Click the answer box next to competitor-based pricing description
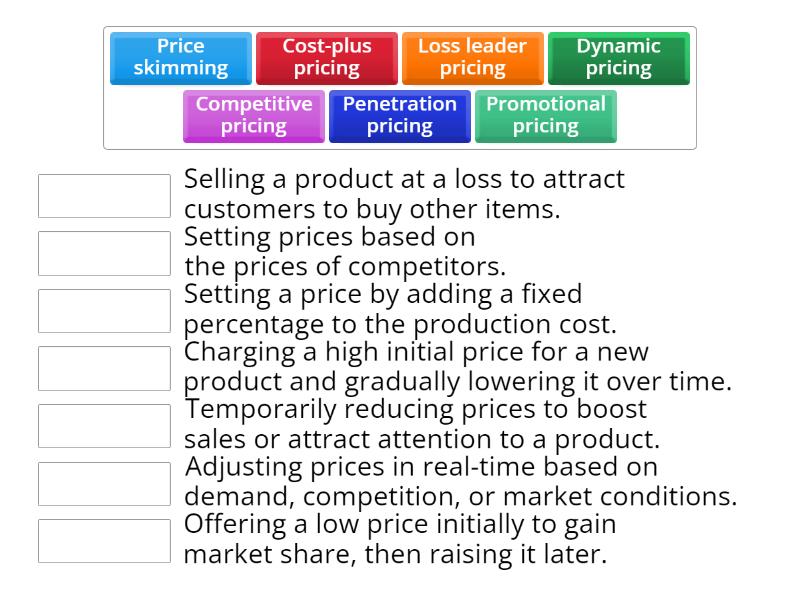800x600 pixels. pyautogui.click(x=104, y=253)
